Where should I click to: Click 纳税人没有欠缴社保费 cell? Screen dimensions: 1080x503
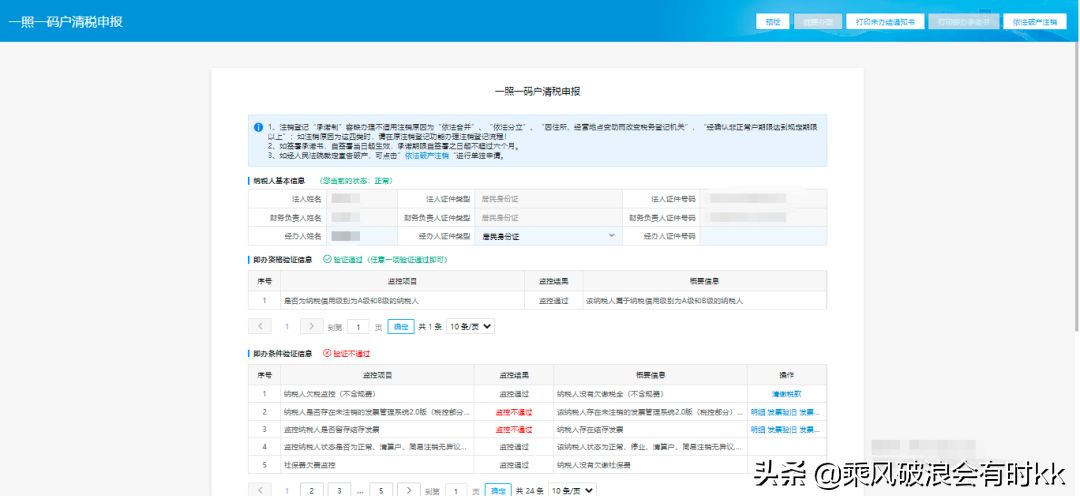[x=650, y=464]
